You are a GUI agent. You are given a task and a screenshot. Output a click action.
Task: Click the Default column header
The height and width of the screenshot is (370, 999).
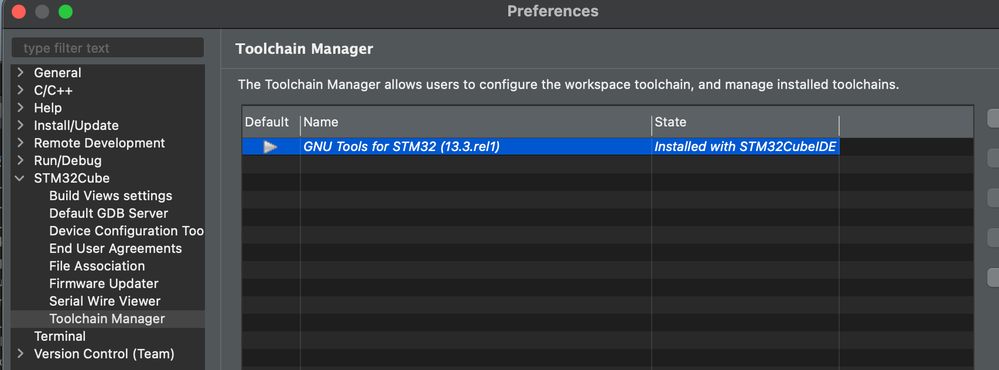pos(271,122)
